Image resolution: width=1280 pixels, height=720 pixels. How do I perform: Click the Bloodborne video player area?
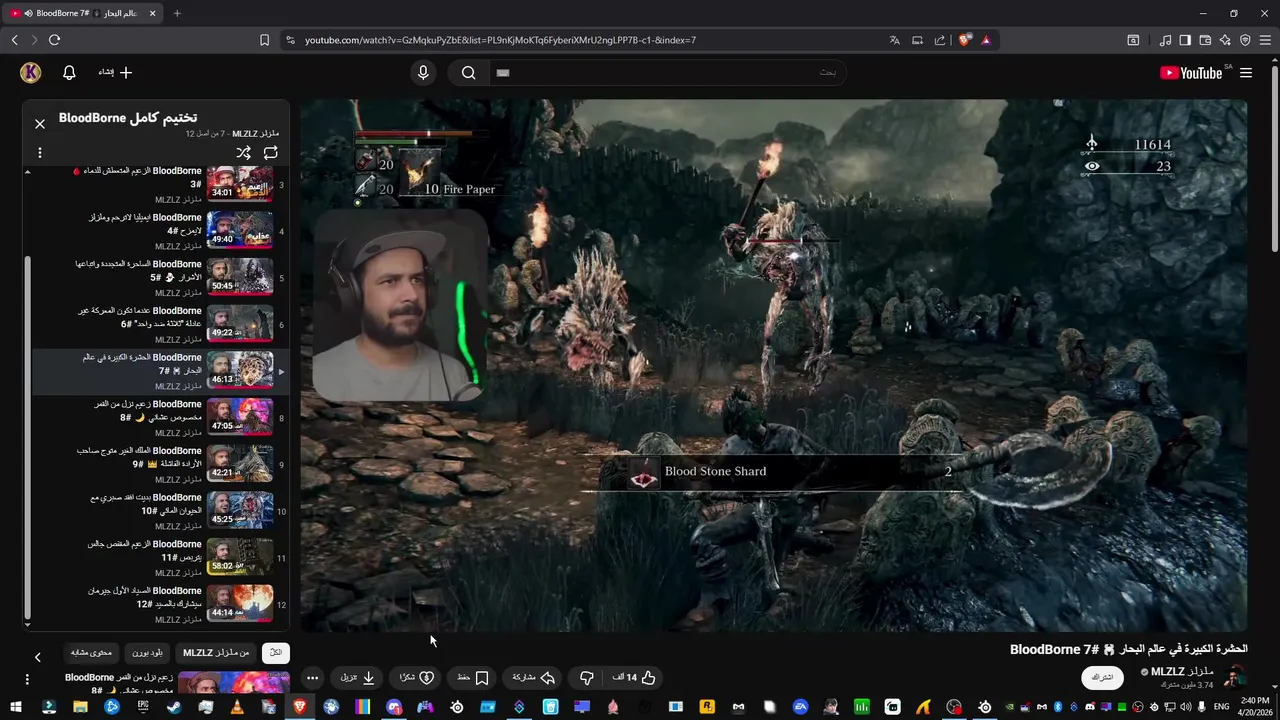[774, 365]
